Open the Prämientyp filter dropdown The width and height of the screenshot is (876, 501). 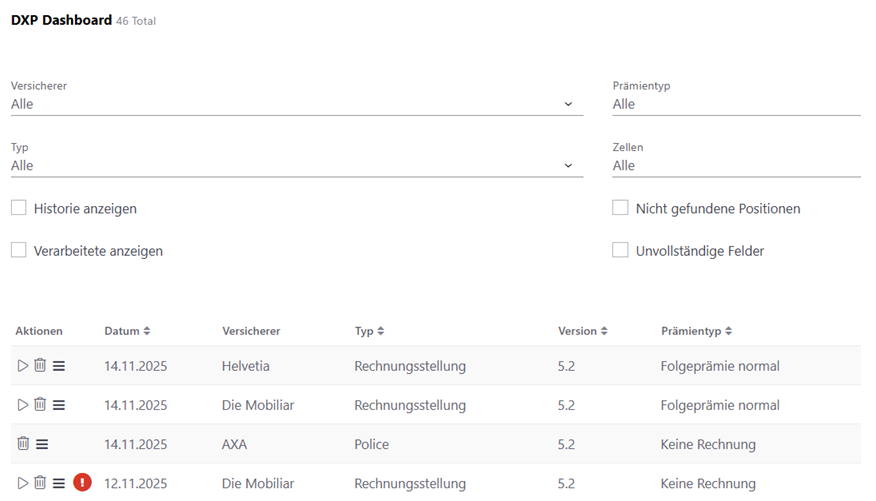735,104
